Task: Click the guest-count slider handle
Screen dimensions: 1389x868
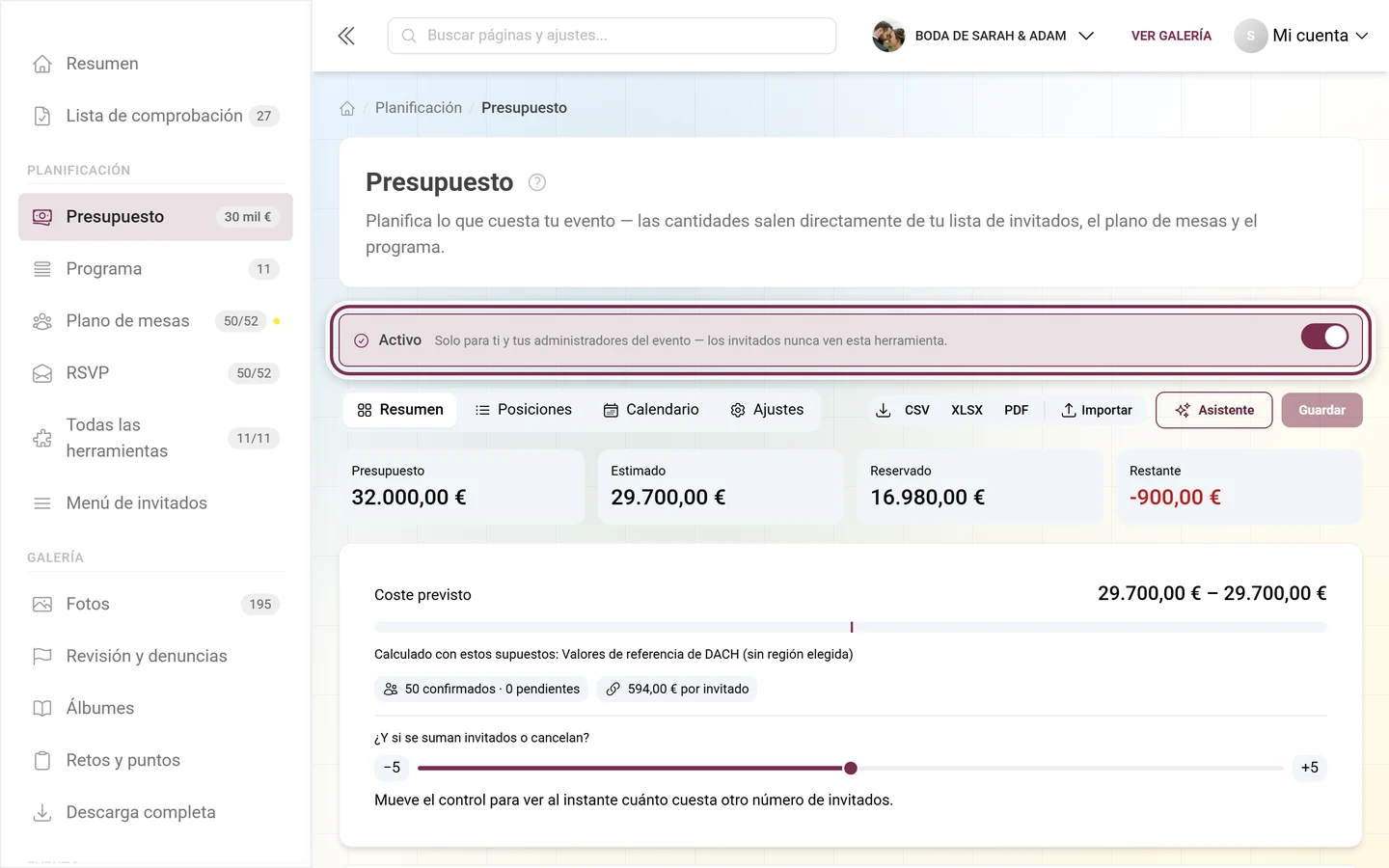Action: (851, 769)
